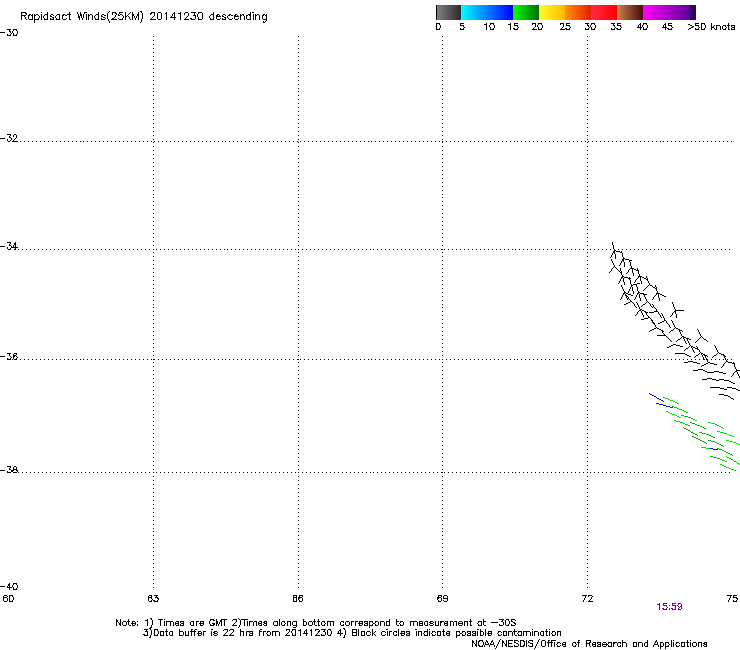Select the gray 0-5 knots color segment

(x=448, y=12)
